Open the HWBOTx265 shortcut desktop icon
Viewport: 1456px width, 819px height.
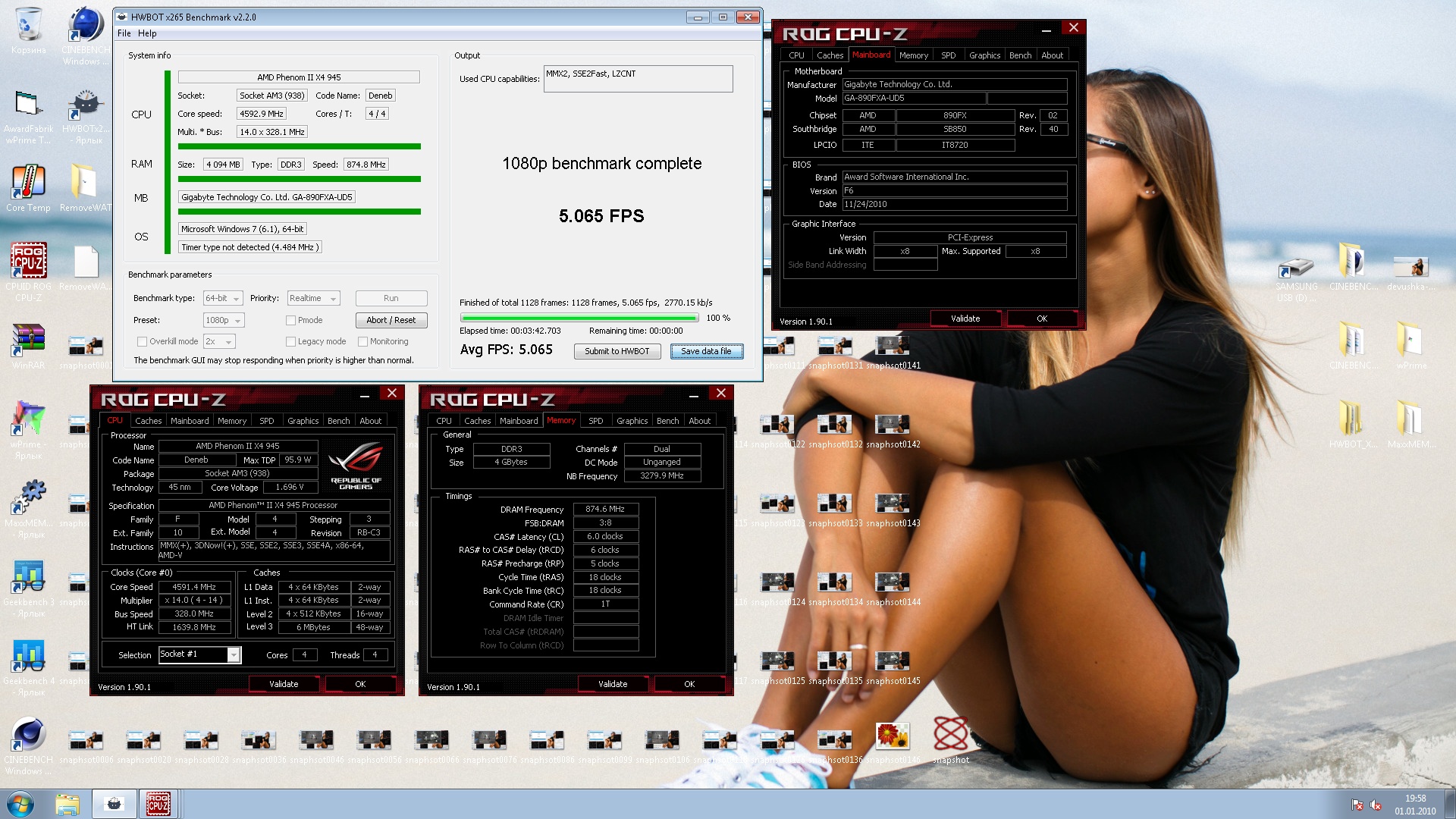86,117
